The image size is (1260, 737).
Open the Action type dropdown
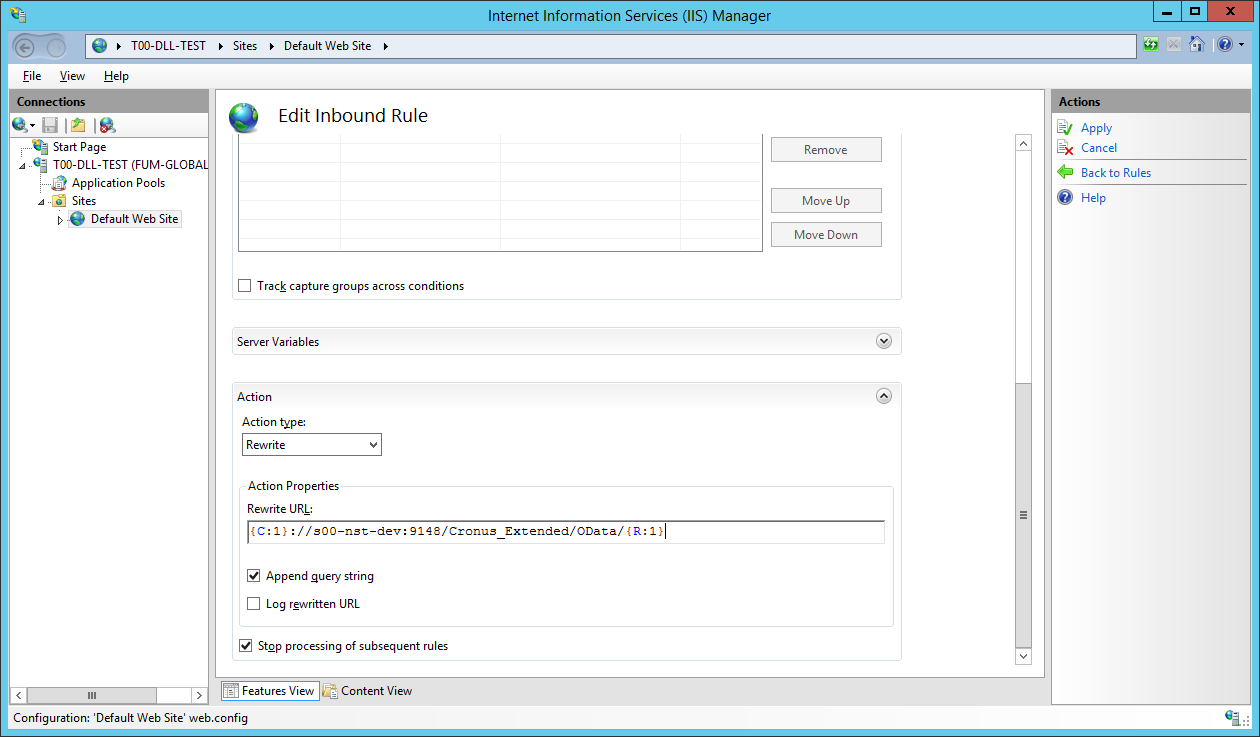tap(312, 445)
